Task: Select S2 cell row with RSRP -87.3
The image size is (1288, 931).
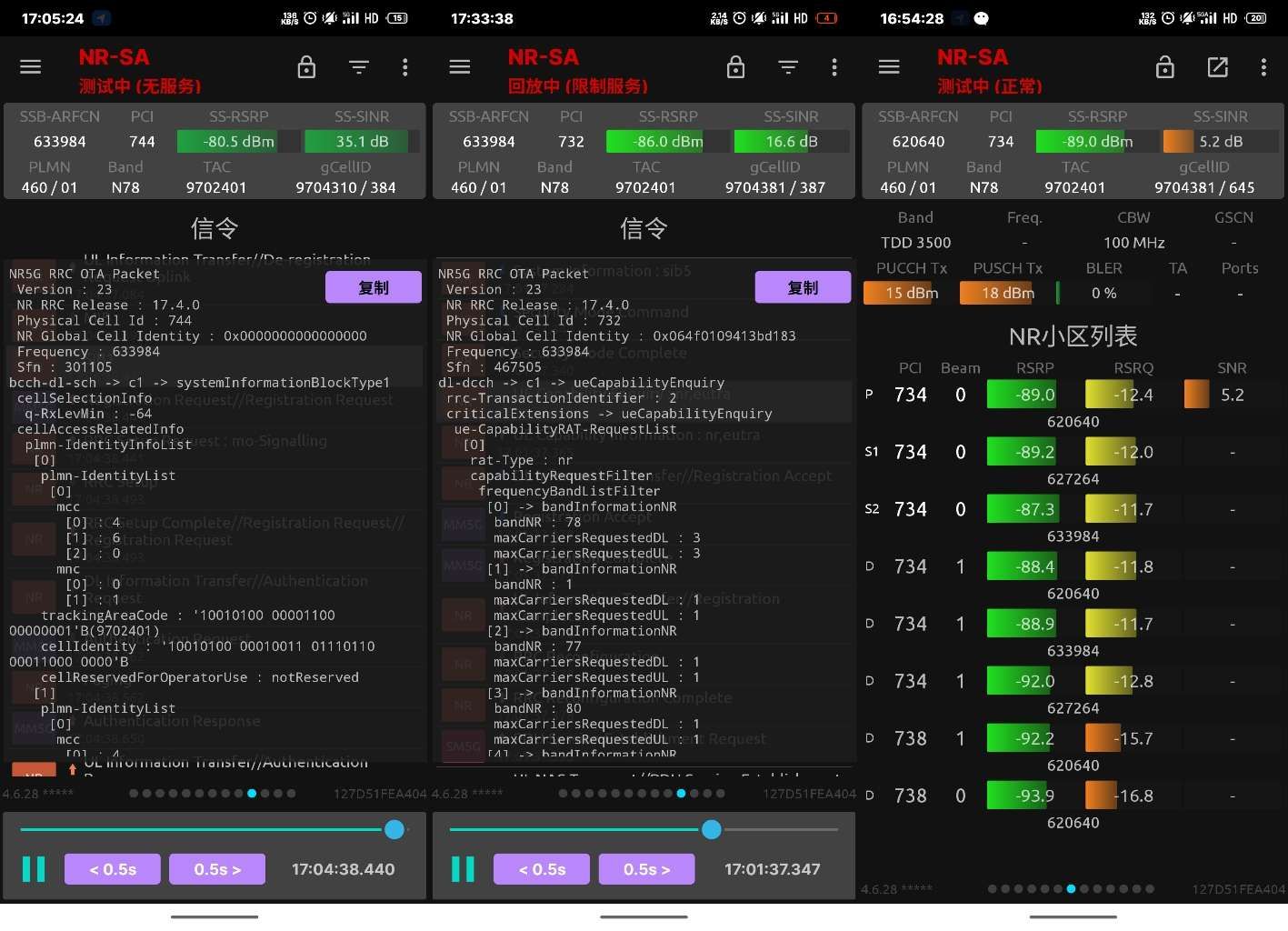Action: [1073, 519]
